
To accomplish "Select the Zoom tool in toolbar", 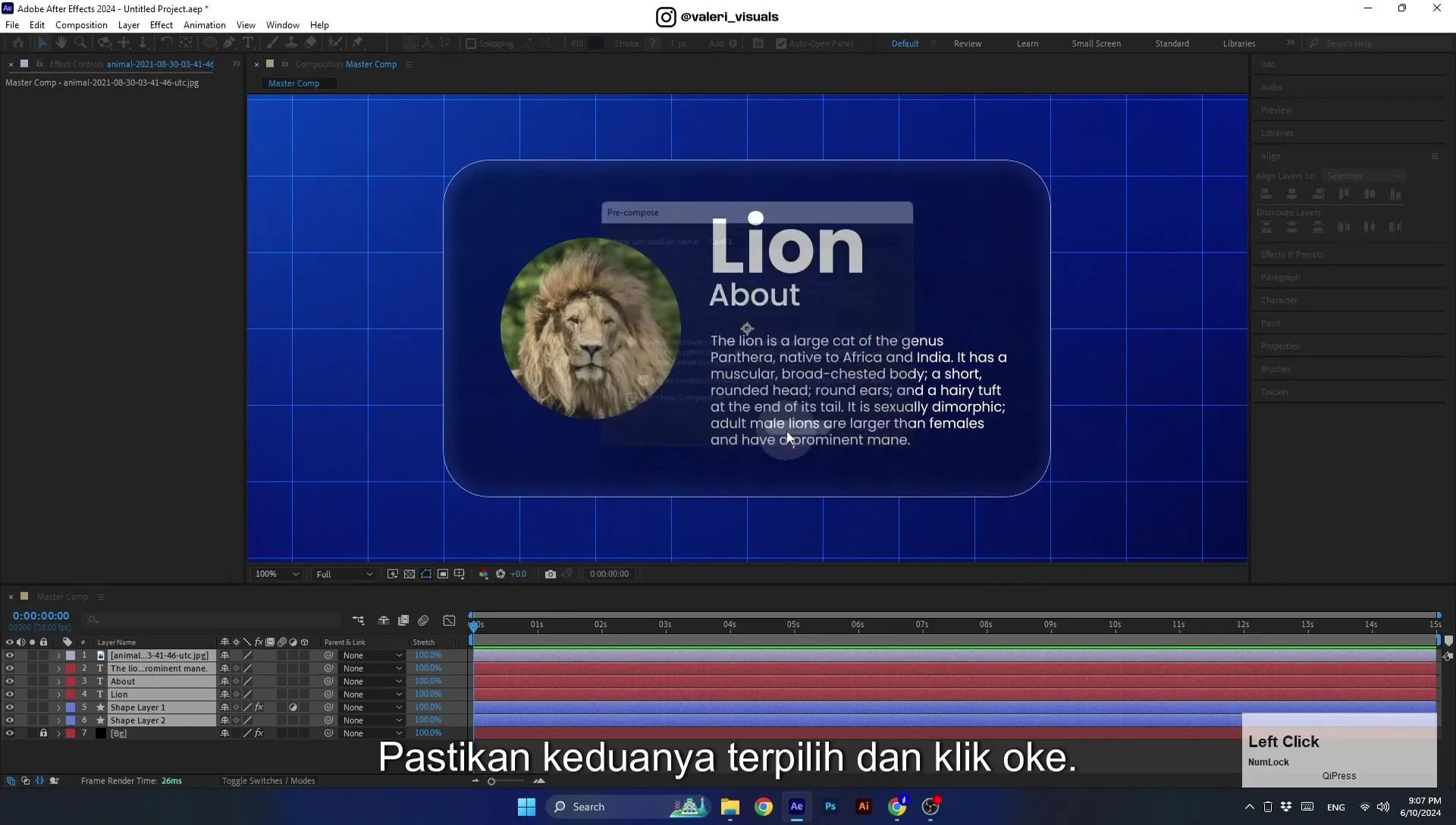I will (80, 43).
